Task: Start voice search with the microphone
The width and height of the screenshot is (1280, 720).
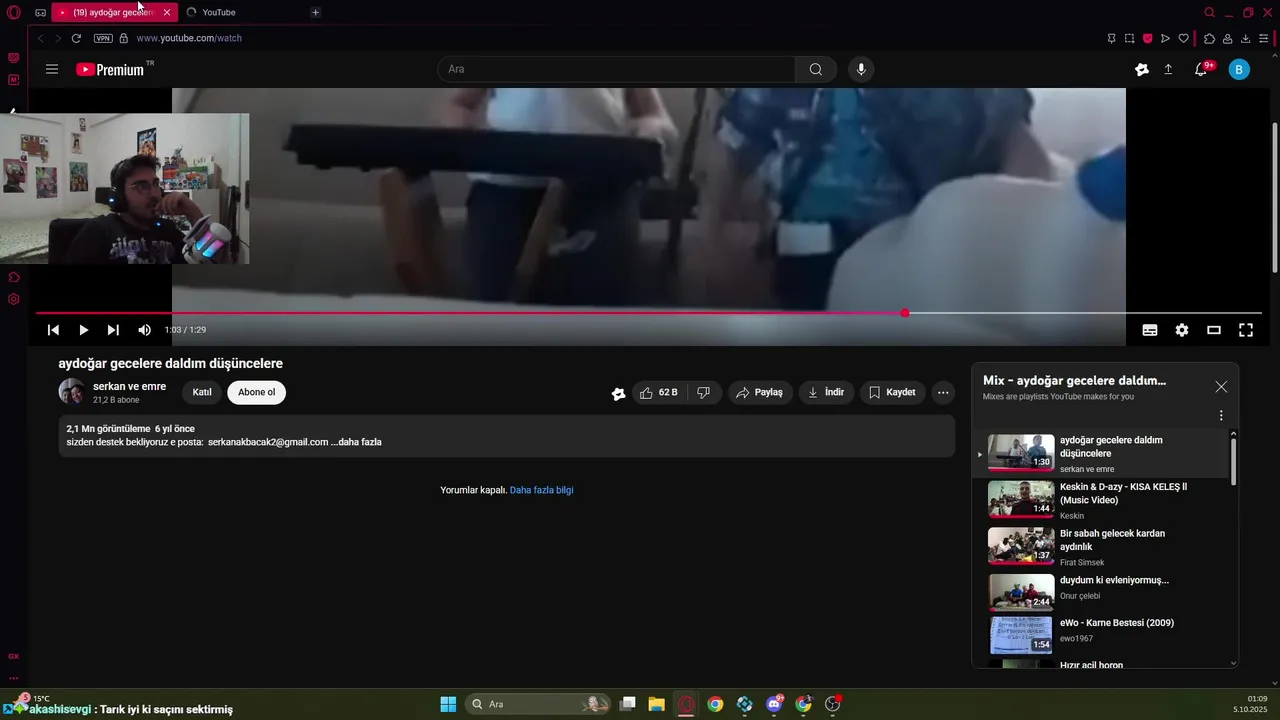Action: click(861, 69)
